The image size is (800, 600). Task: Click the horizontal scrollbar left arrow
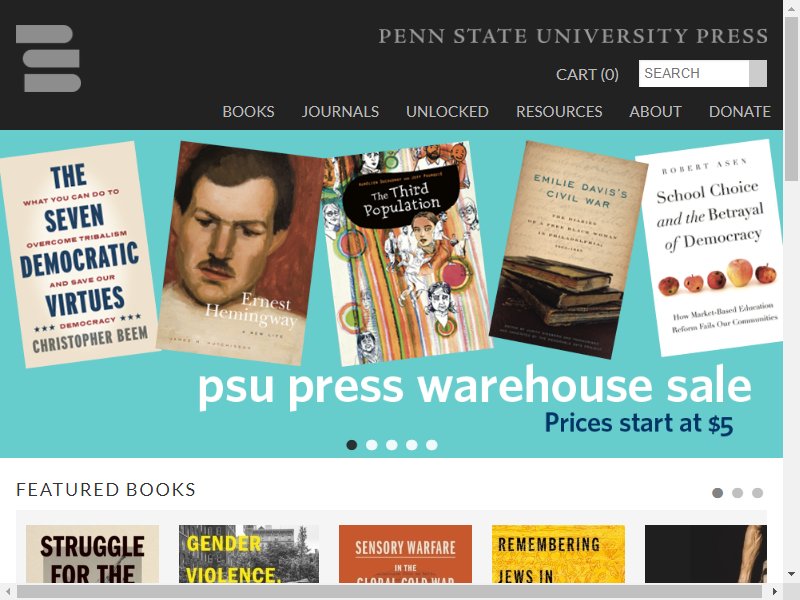[8, 591]
